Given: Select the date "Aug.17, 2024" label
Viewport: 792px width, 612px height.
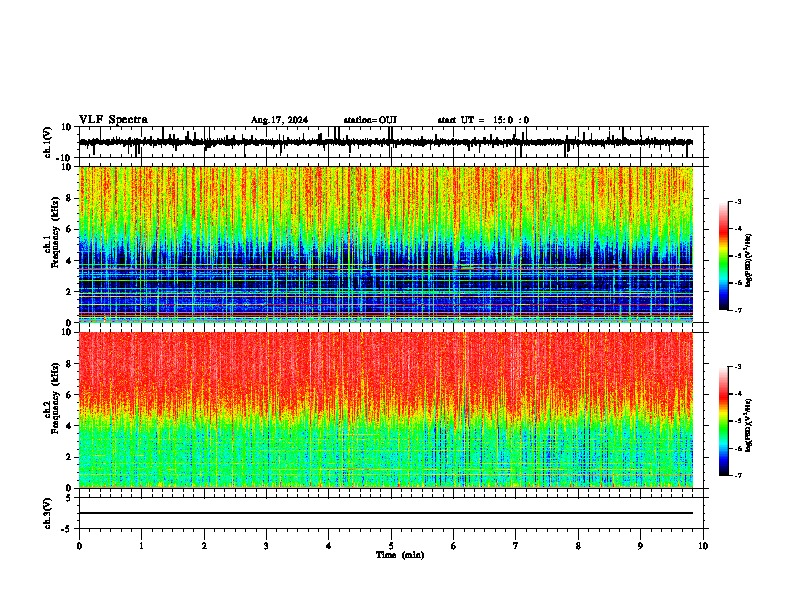Looking at the screenshot, I should click(279, 120).
